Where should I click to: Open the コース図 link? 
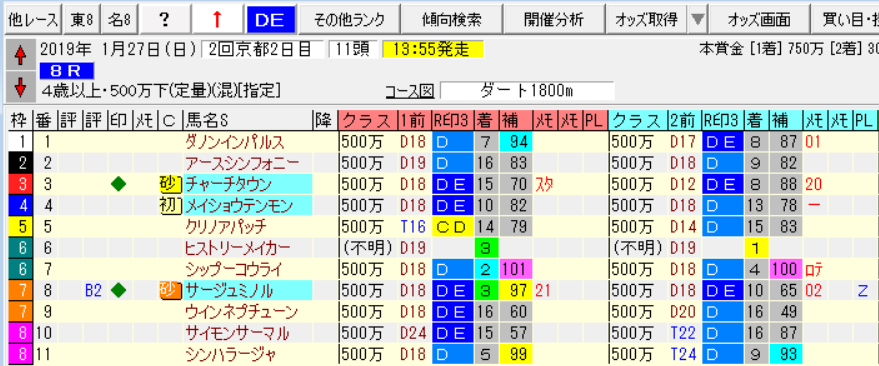[409, 90]
